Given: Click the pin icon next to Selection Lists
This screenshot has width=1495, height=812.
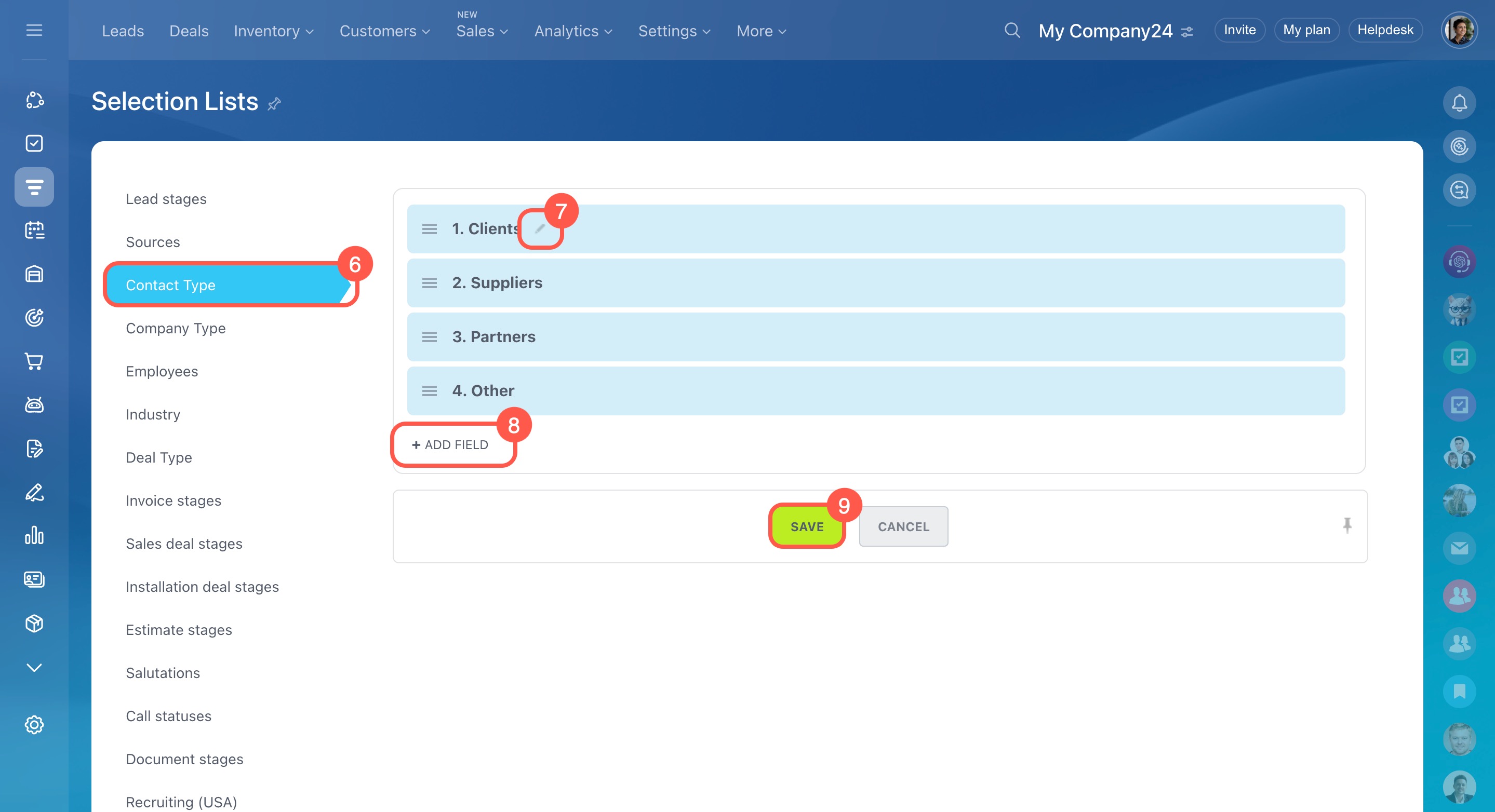Looking at the screenshot, I should tap(274, 104).
